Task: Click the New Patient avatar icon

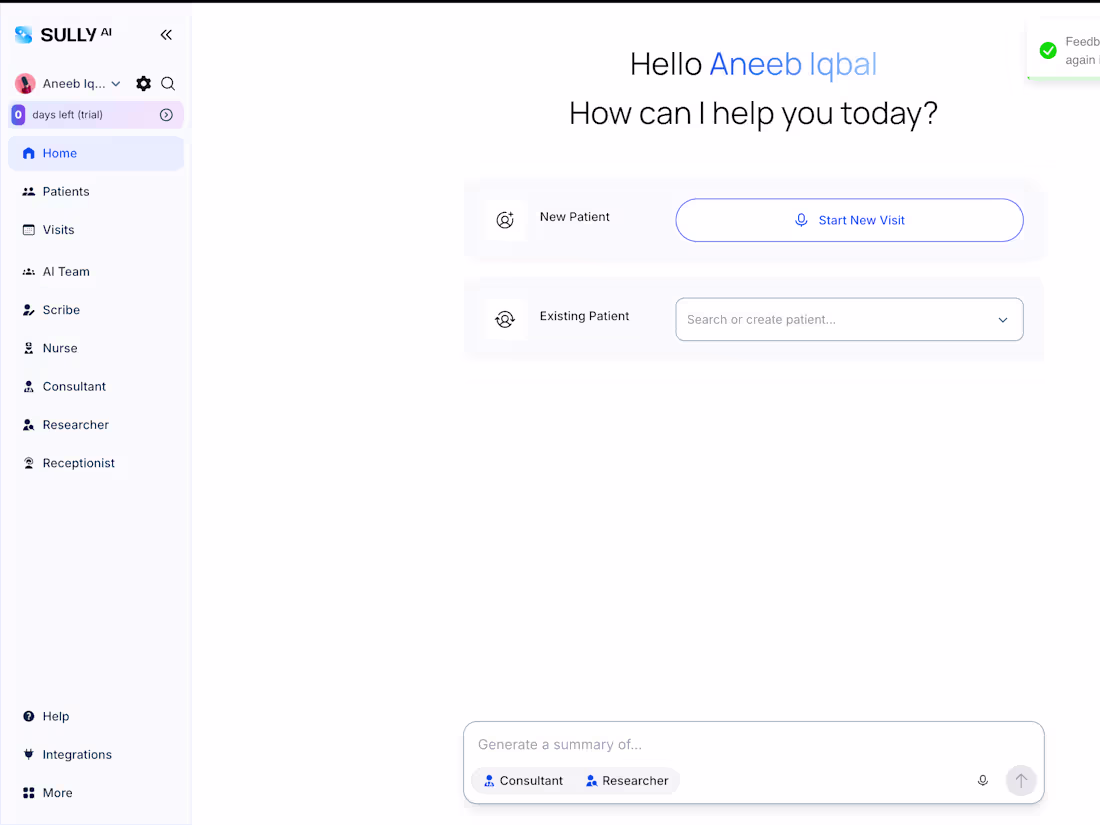Action: [x=505, y=220]
